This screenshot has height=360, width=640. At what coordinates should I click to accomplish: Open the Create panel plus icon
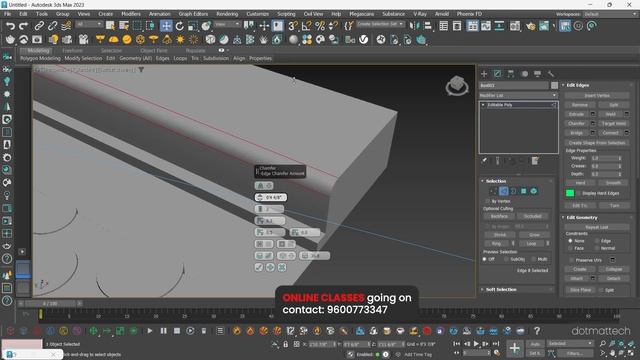click(x=484, y=74)
